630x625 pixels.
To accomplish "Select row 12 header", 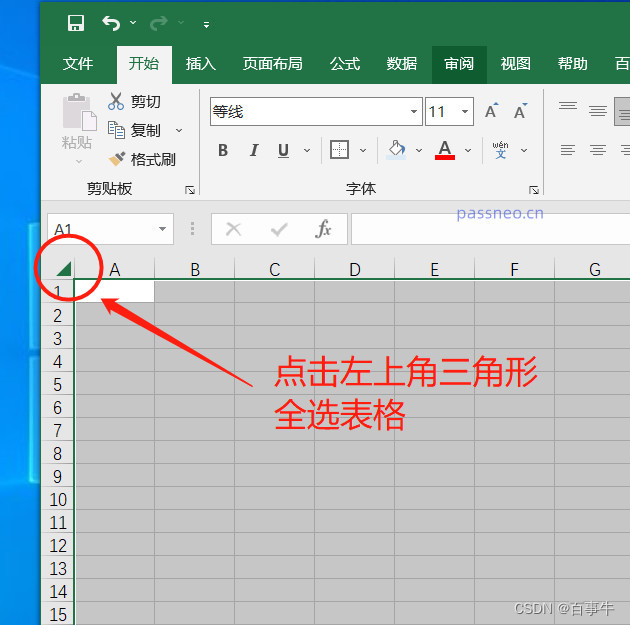I will pyautogui.click(x=57, y=545).
